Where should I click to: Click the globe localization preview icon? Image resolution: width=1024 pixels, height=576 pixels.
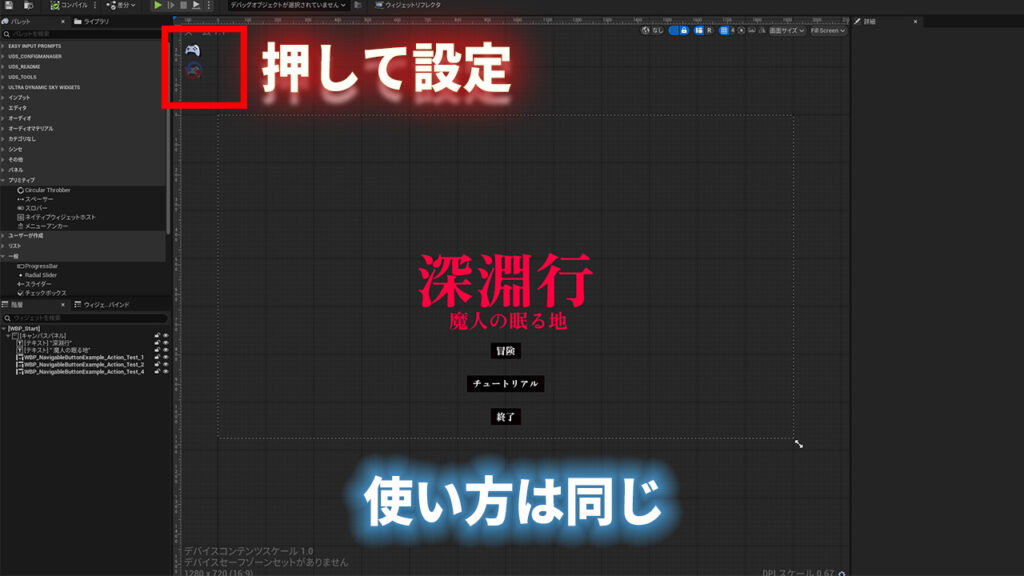click(644, 31)
